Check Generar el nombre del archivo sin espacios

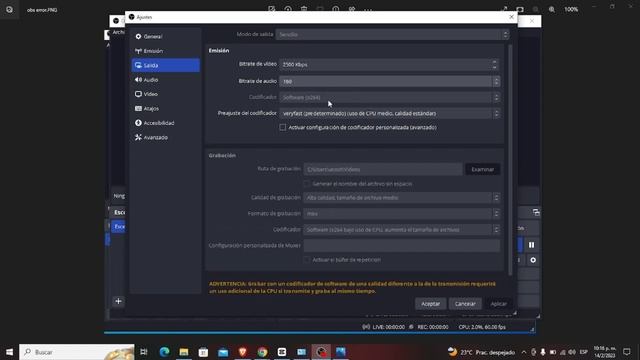307,184
